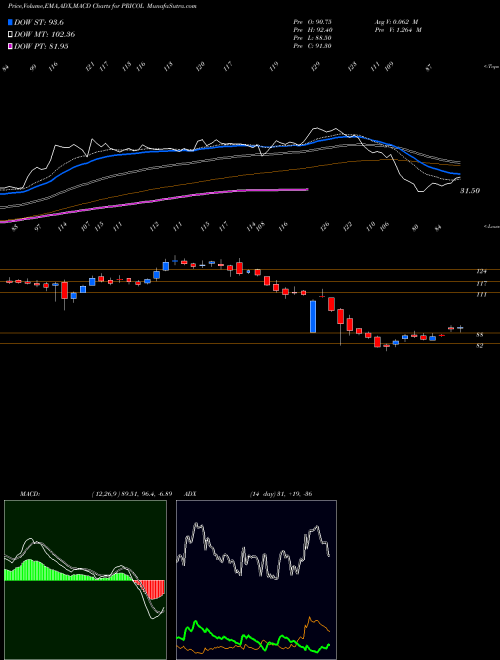Click the Pre H: 92.40 value
This screenshot has height=660, width=500.
coord(312,30)
